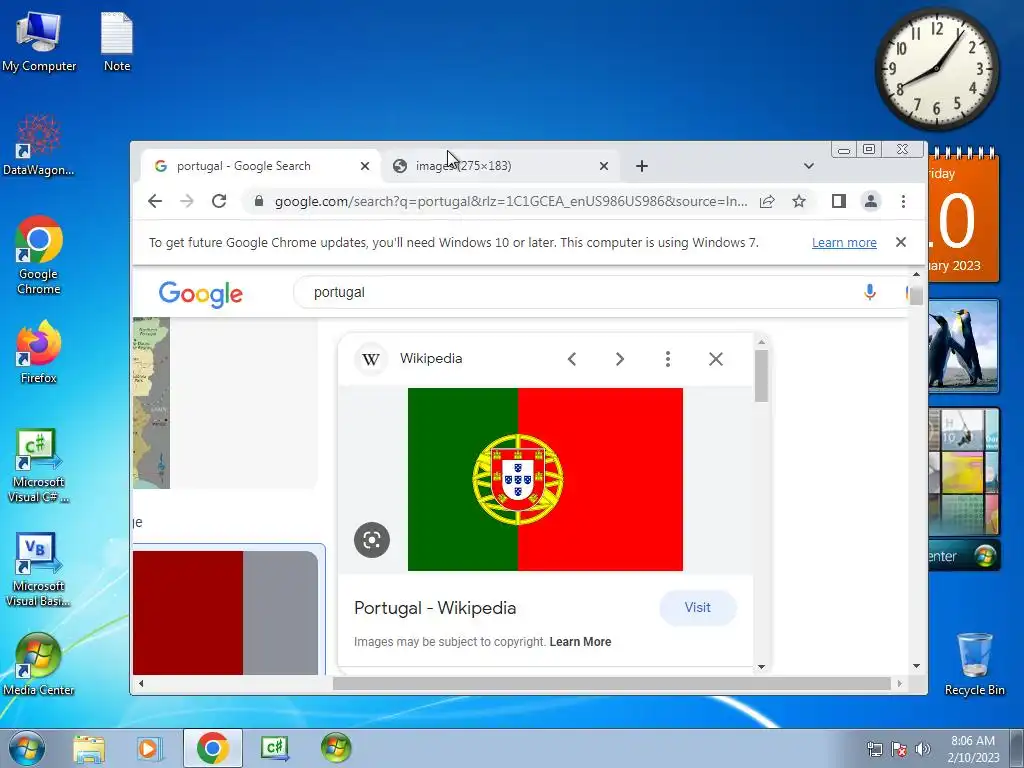
Task: Click the page horizontal scrollbar thumb
Action: [612, 683]
